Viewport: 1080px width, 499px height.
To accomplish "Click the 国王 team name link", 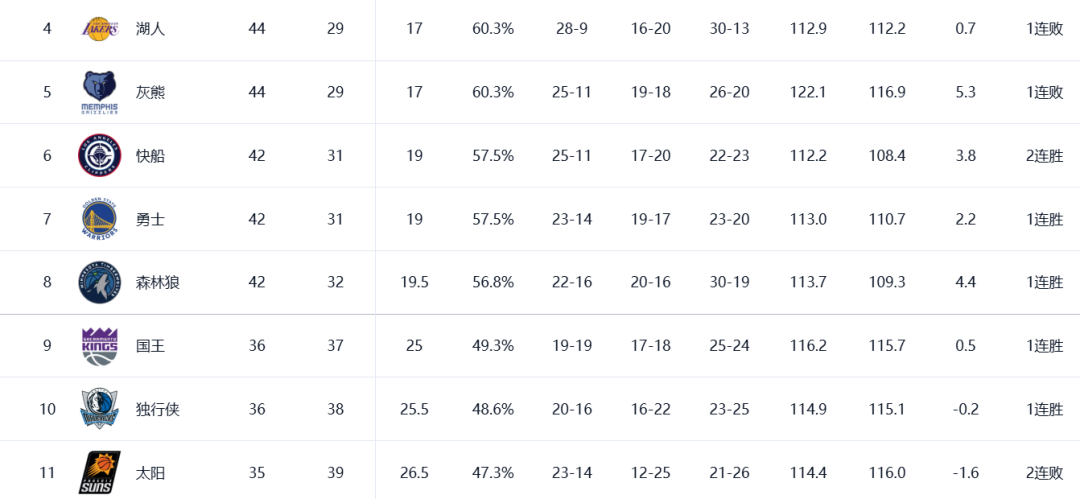I will (150, 346).
